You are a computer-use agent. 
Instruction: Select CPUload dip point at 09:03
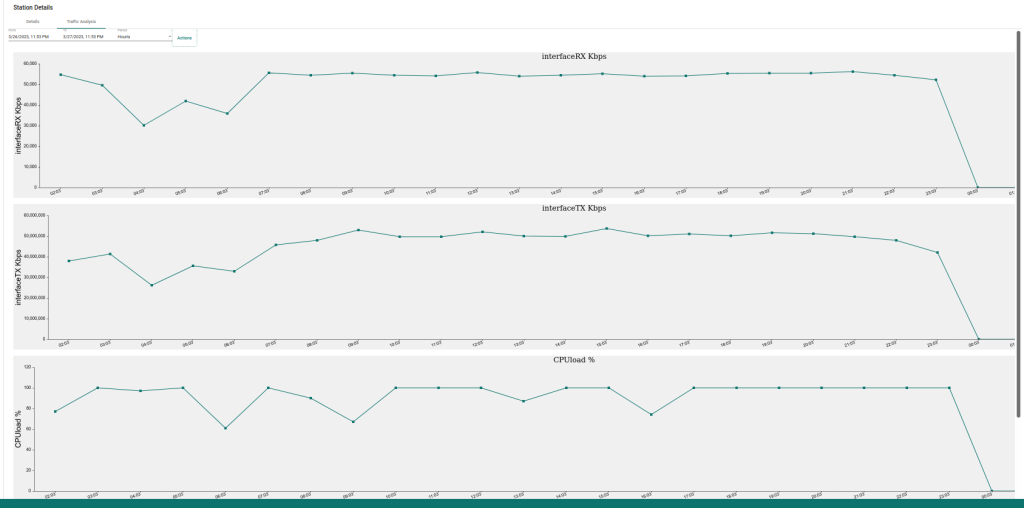353,422
